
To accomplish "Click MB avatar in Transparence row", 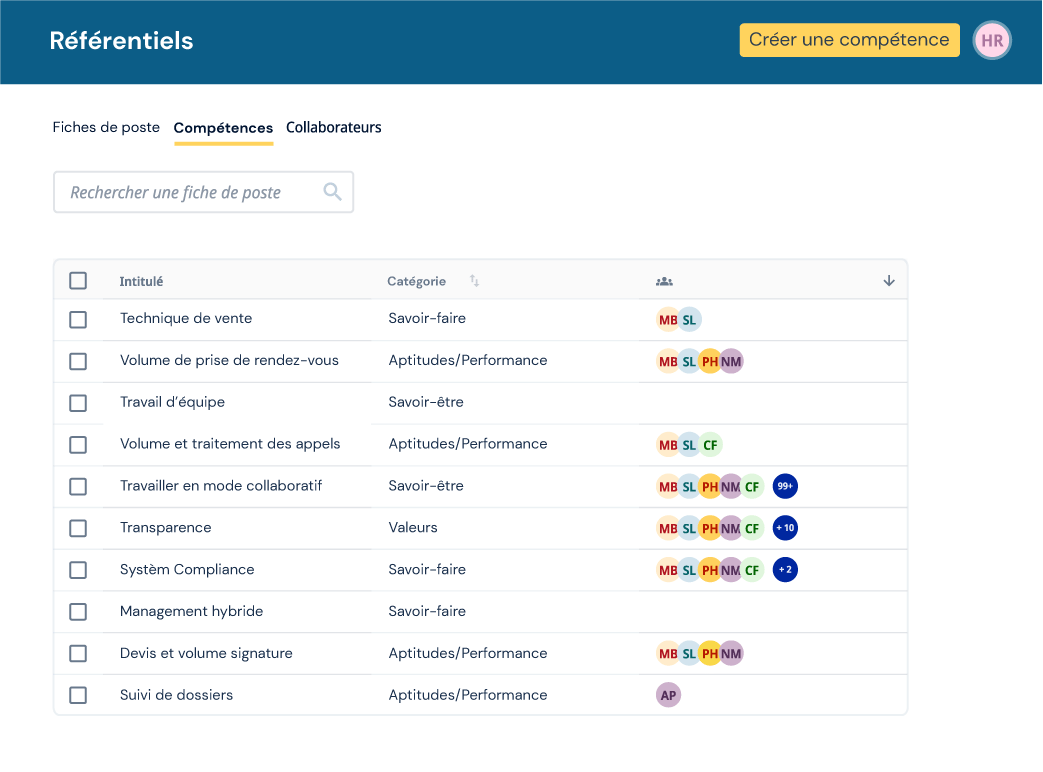I will tap(668, 529).
